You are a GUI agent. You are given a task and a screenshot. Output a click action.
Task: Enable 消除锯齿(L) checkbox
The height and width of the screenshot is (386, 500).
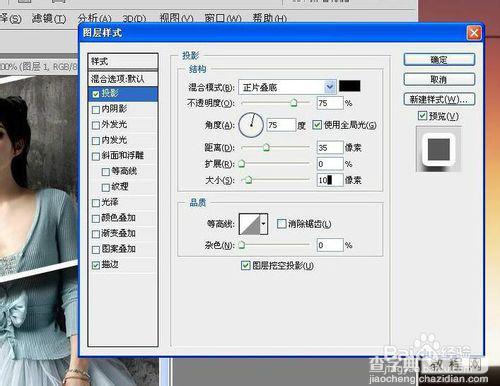[282, 224]
